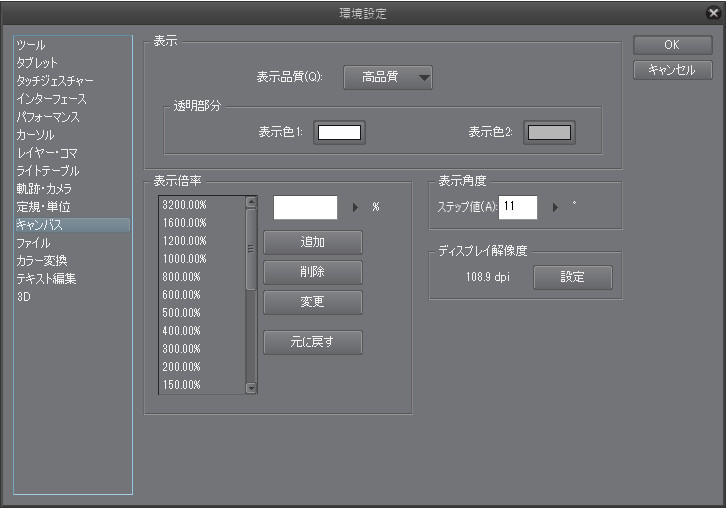Select 600.00% in zoom list
Viewport: 727px width, 509px height.
[202, 295]
